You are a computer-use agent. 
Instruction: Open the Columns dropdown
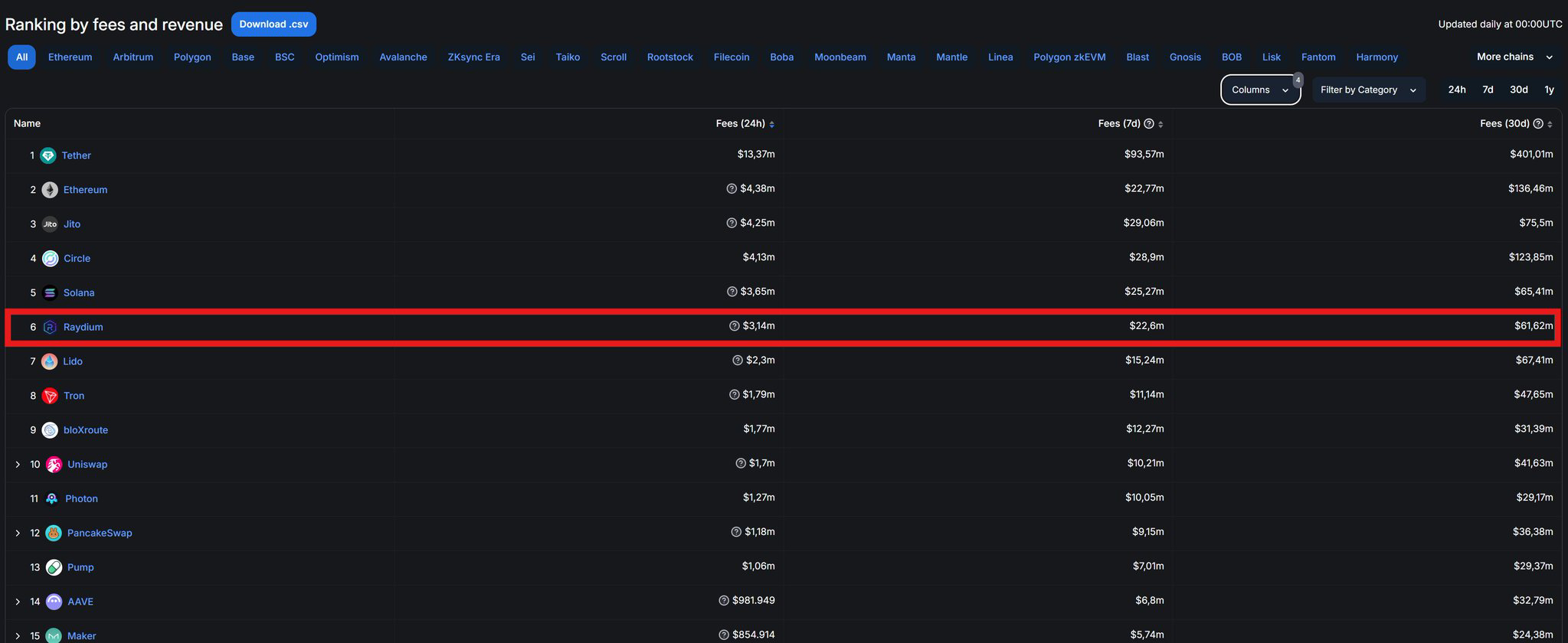(1260, 90)
